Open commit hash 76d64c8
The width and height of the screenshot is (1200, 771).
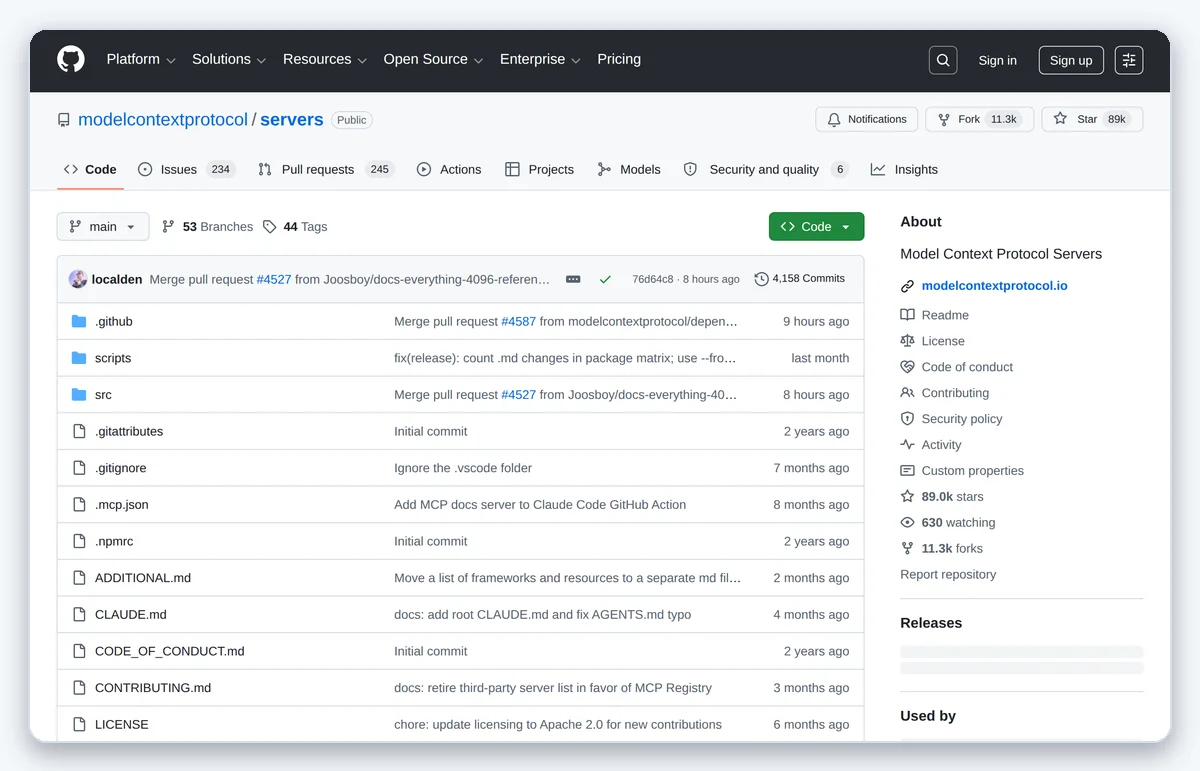click(x=653, y=279)
